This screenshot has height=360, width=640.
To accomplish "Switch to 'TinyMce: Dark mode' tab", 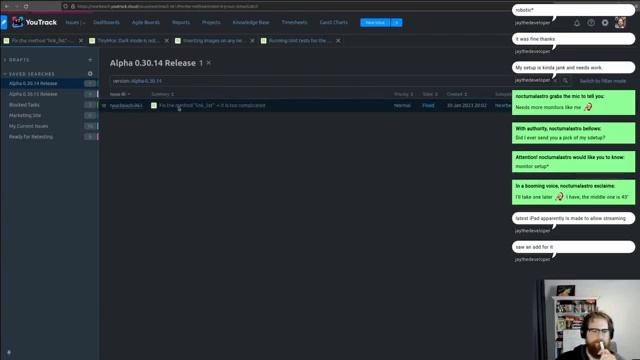I will tap(125, 41).
